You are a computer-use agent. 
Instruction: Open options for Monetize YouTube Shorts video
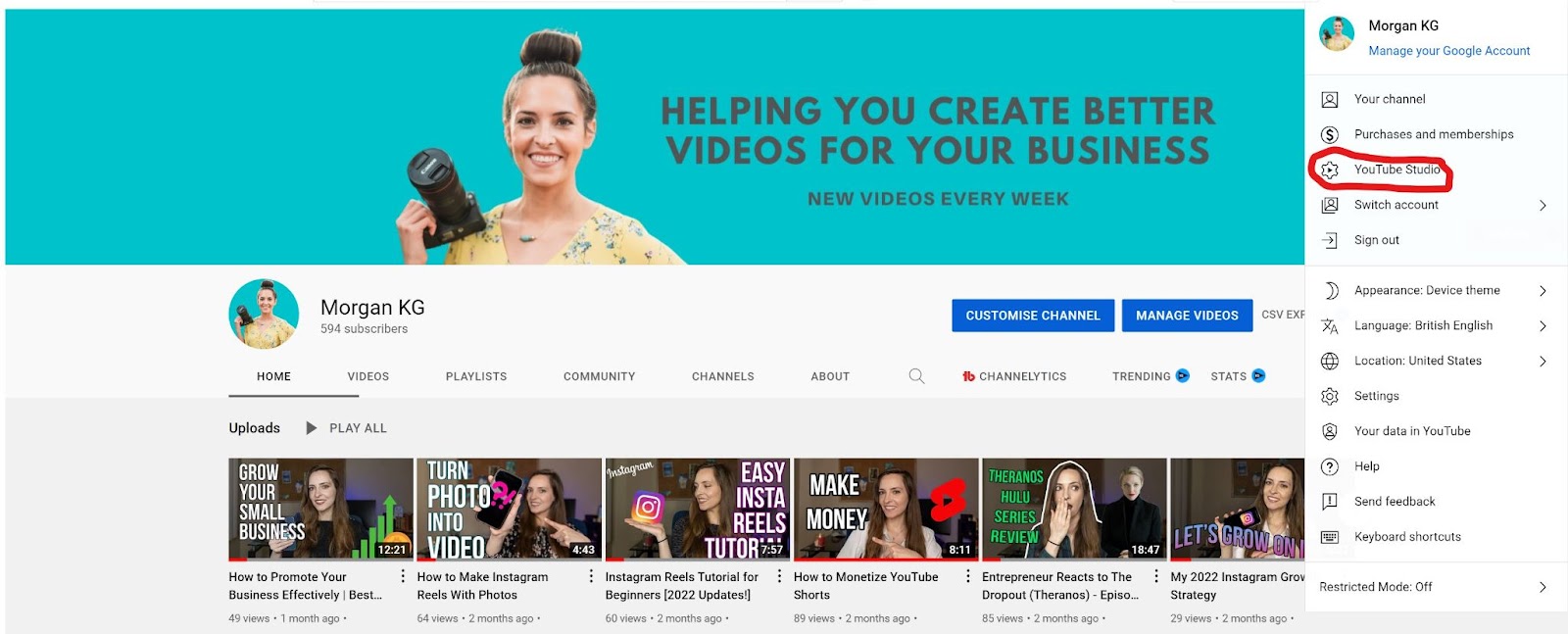pos(968,576)
